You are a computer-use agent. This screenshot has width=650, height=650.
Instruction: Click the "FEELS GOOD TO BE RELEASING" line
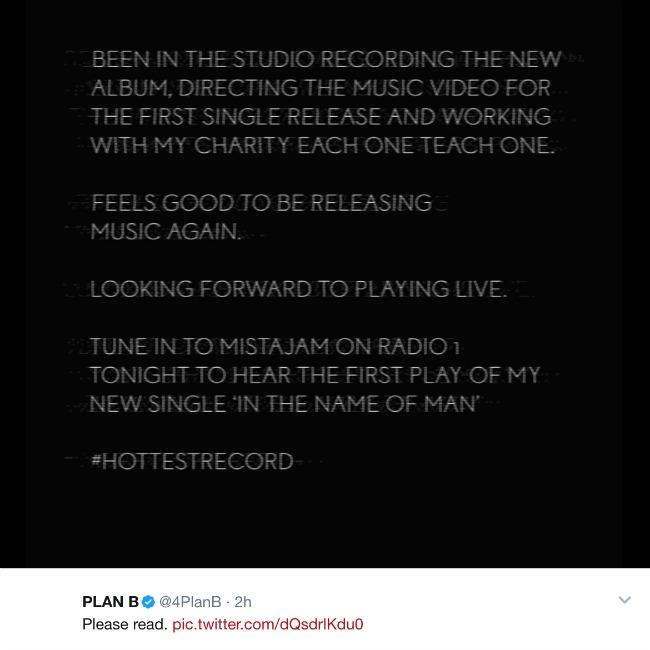[261, 203]
